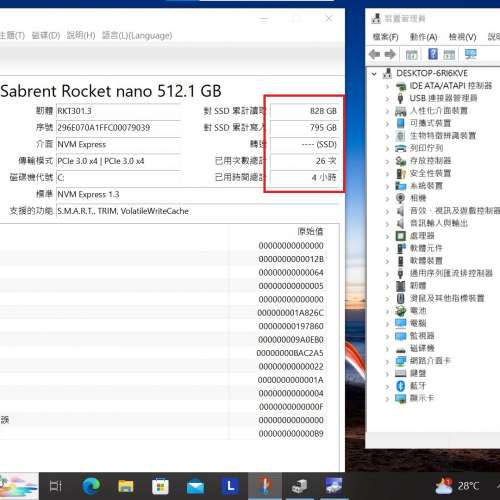Select the 相機 camera icon
Screen dimensions: 500x500
pyautogui.click(x=400, y=198)
